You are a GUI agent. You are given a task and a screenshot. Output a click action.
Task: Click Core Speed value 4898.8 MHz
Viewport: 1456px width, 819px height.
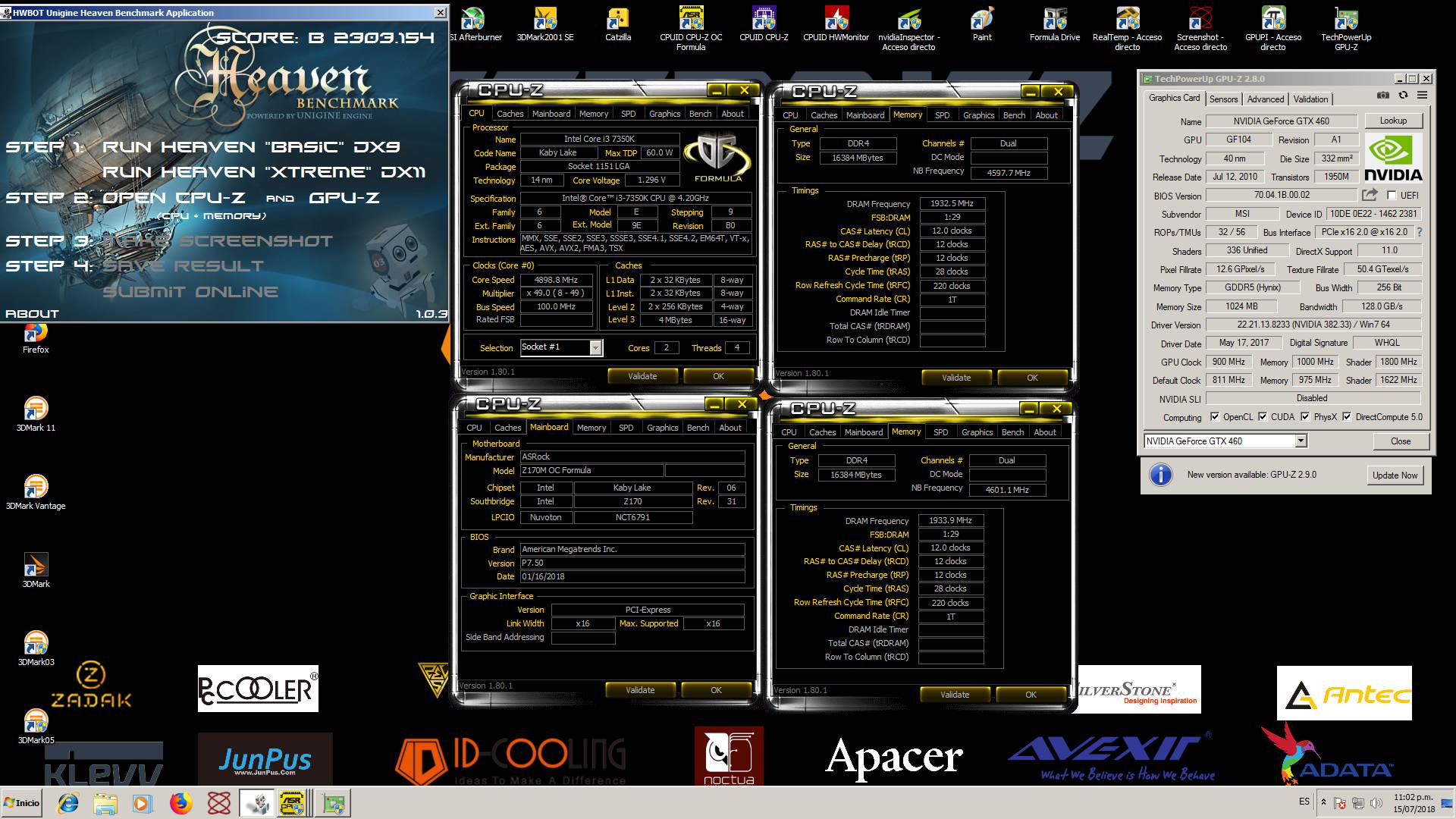coord(556,280)
